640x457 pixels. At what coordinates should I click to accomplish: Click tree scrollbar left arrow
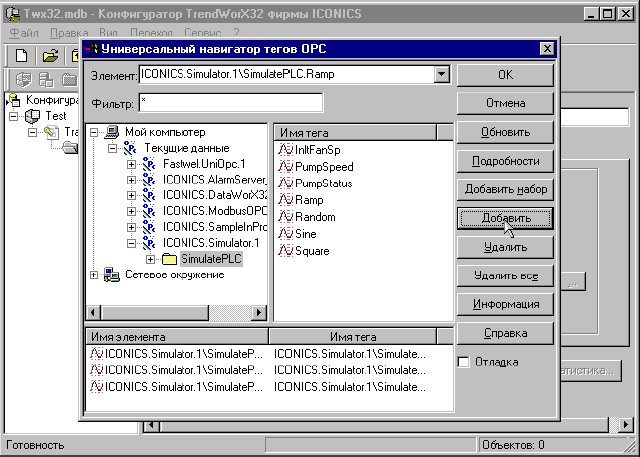(x=93, y=313)
